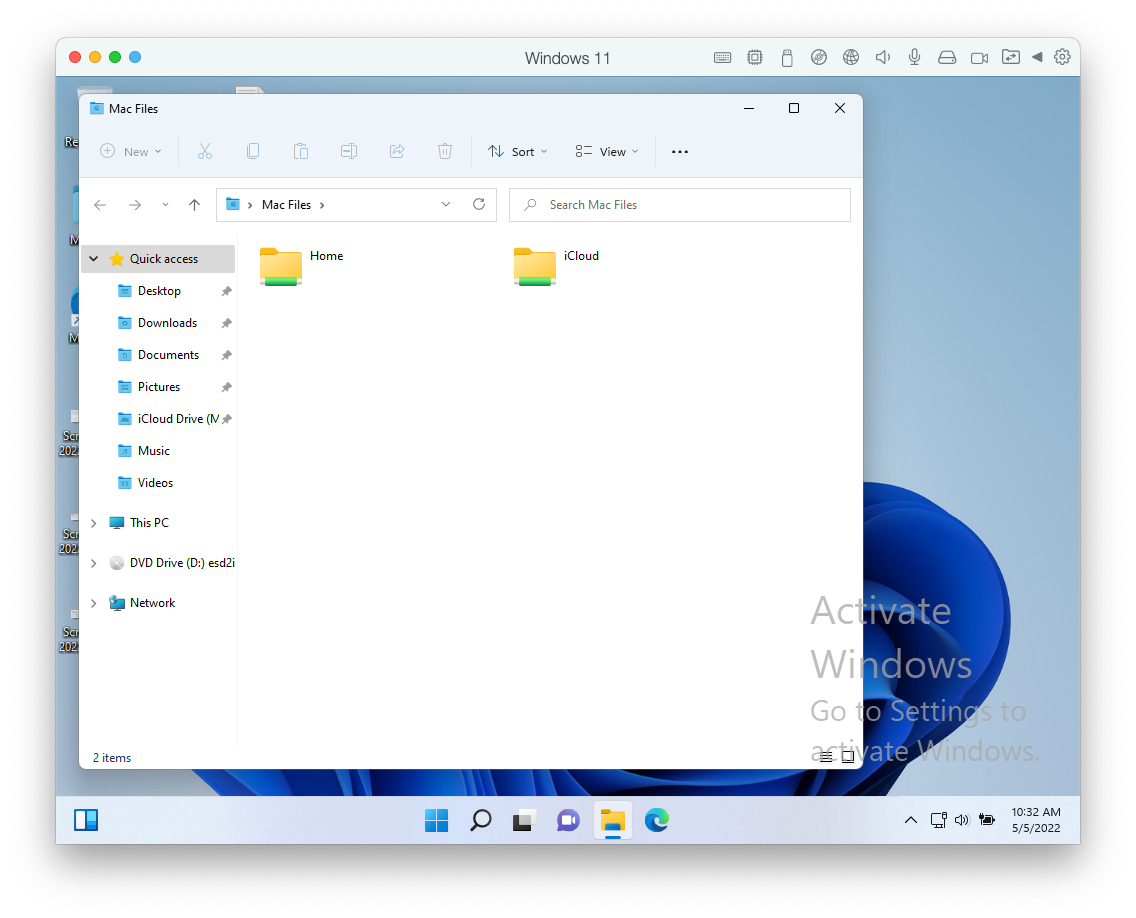This screenshot has height=918, width=1136.
Task: Click the Paste clipboard icon
Action: [x=301, y=151]
